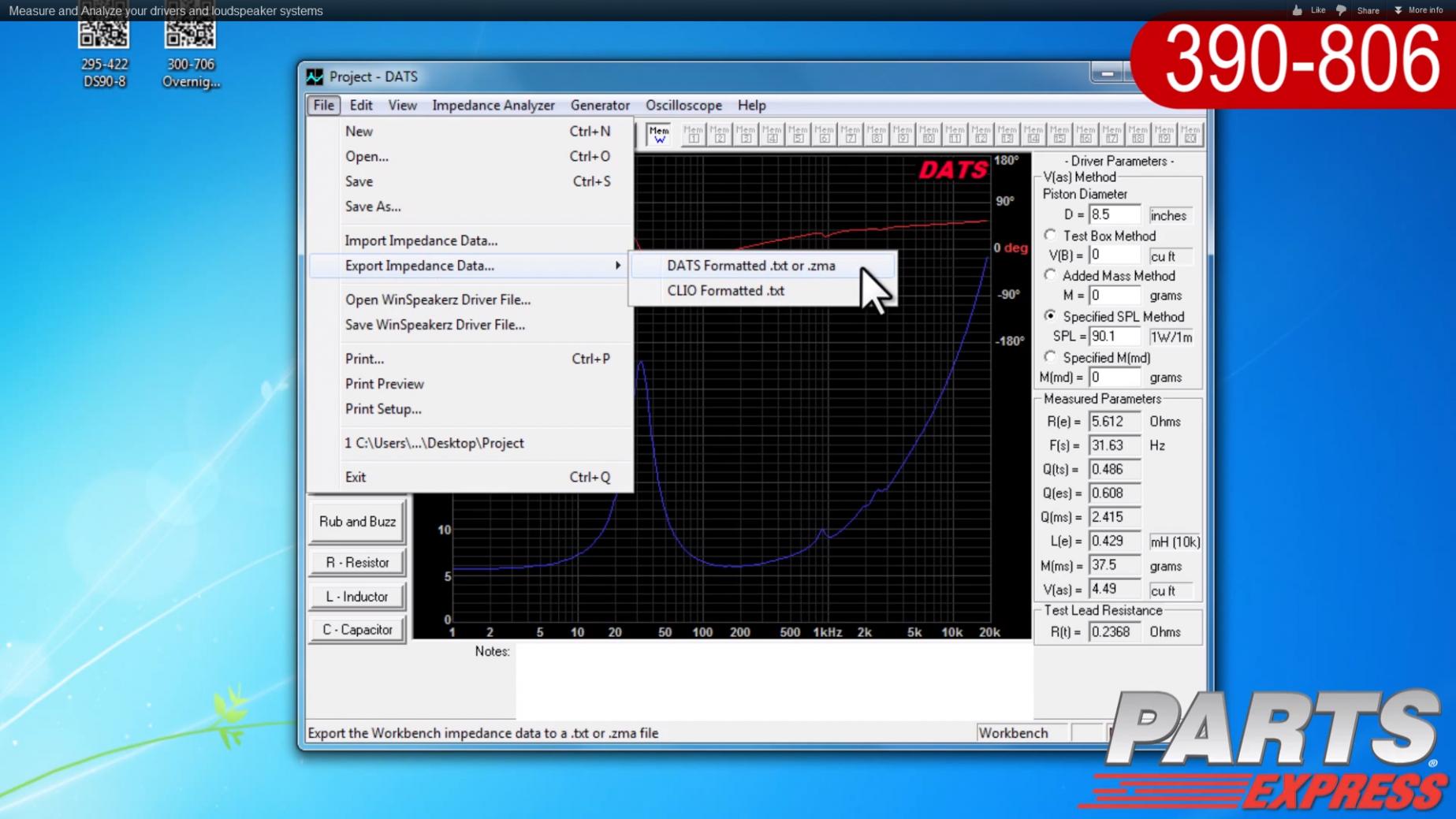This screenshot has width=1456, height=819.
Task: Select the Mem 14 memory slot icon
Action: click(x=1033, y=135)
